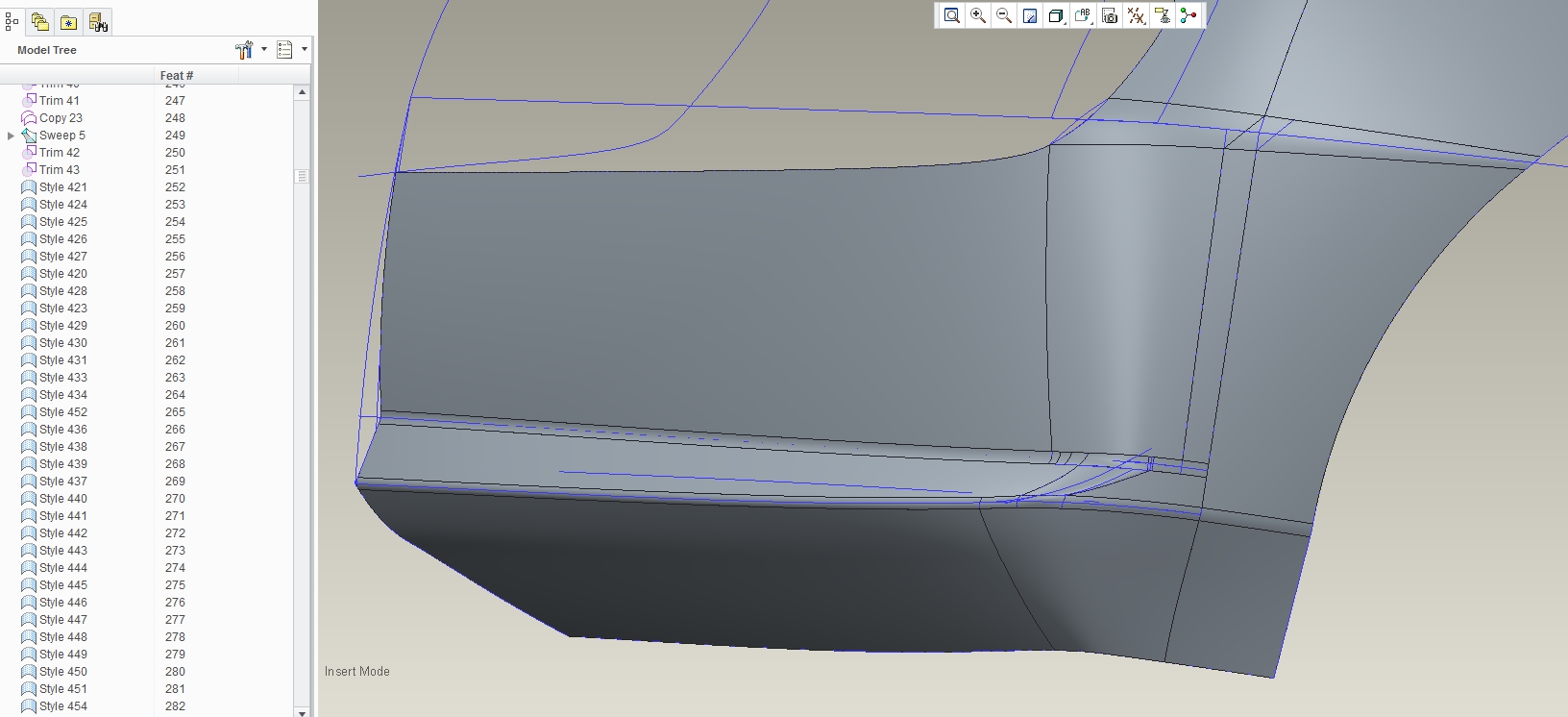Click the Refit zoom-to-fit icon
Screen dimensions: 1568x717
951,15
